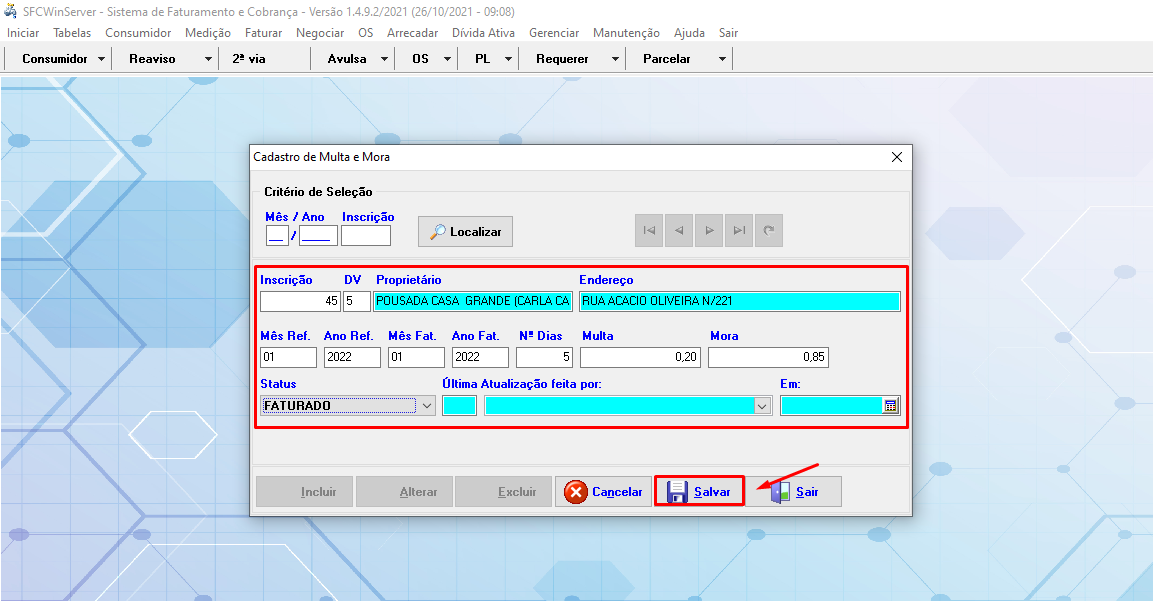The width and height of the screenshot is (1153, 601).
Task: Expand the Consumidor toolbar dropdown arrow
Action: point(101,59)
